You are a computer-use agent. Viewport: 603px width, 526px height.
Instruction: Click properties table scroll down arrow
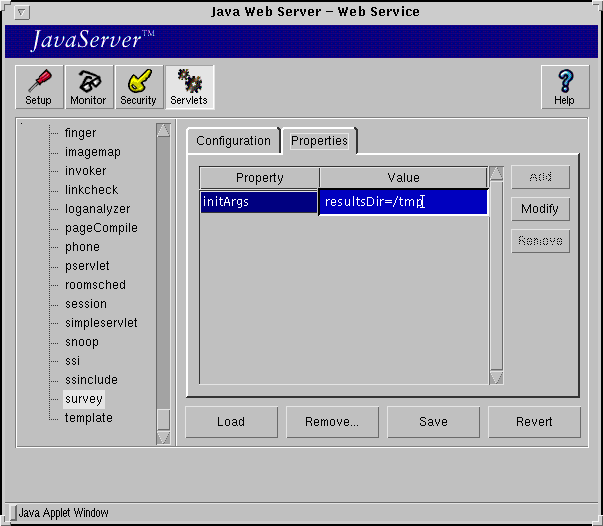coord(496,377)
